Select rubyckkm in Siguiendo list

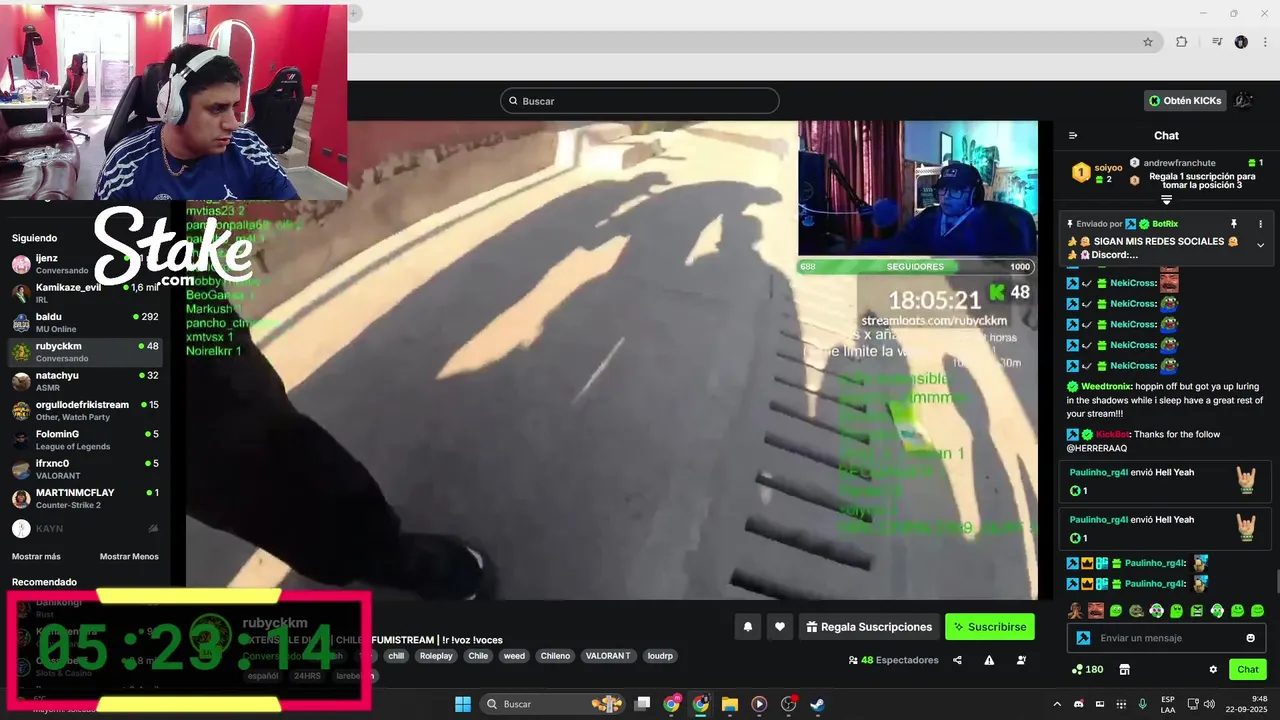[x=85, y=352]
